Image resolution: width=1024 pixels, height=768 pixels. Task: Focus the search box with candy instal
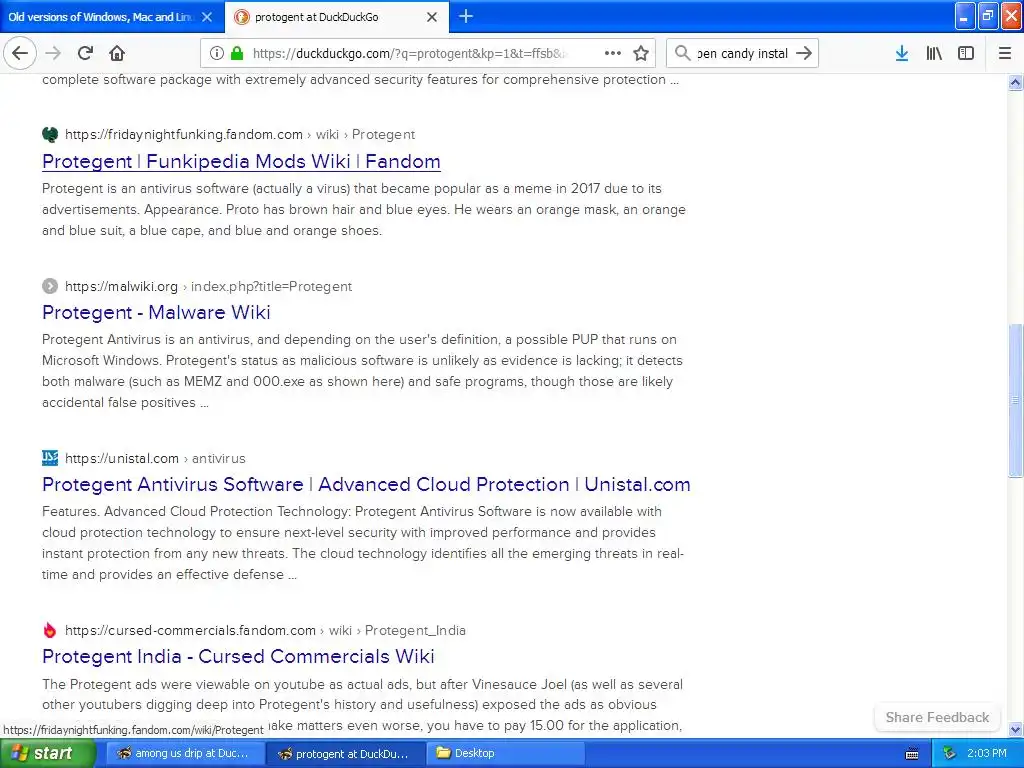tap(742, 53)
